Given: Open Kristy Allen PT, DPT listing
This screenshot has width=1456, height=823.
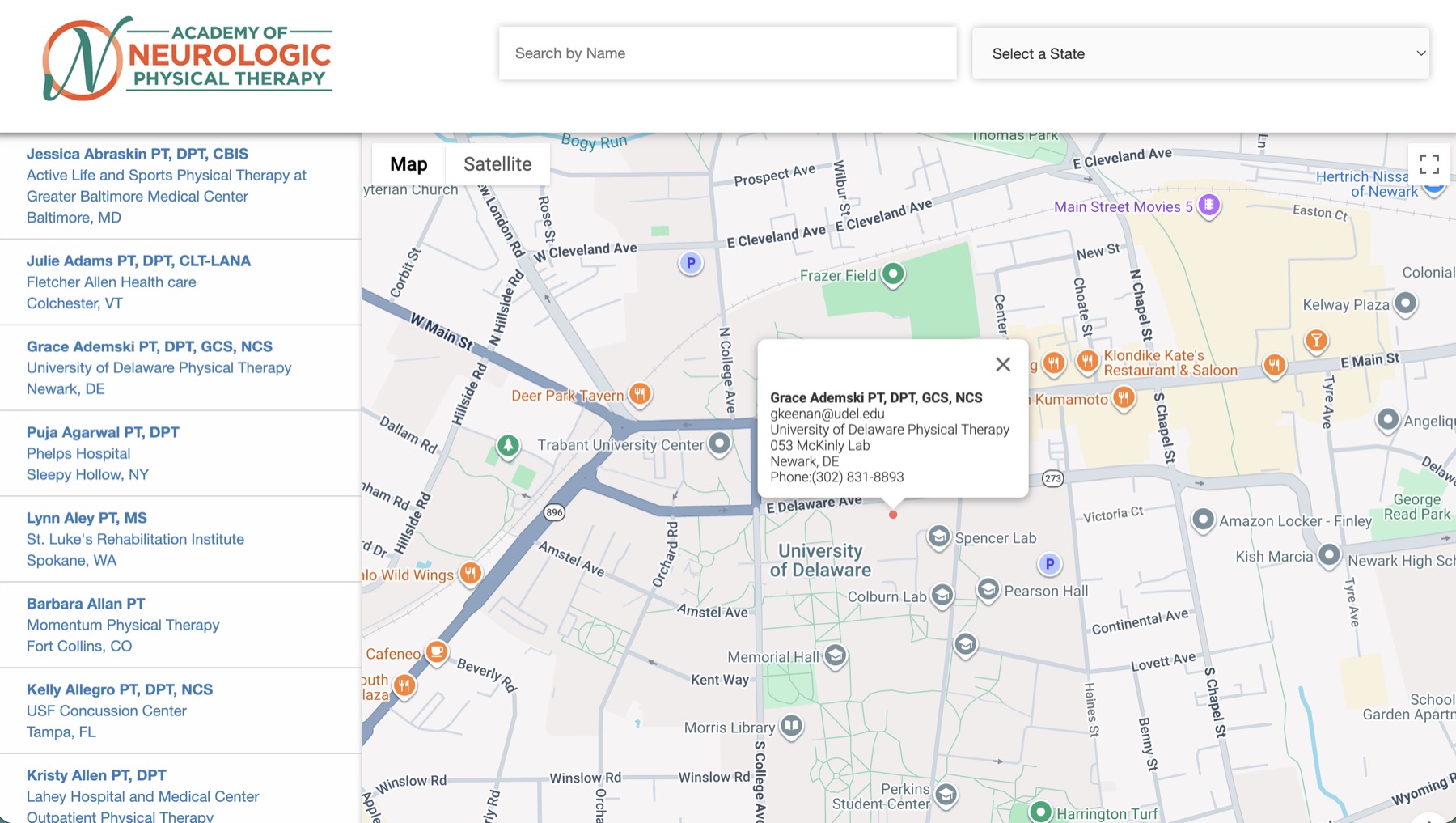Looking at the screenshot, I should pos(180,790).
